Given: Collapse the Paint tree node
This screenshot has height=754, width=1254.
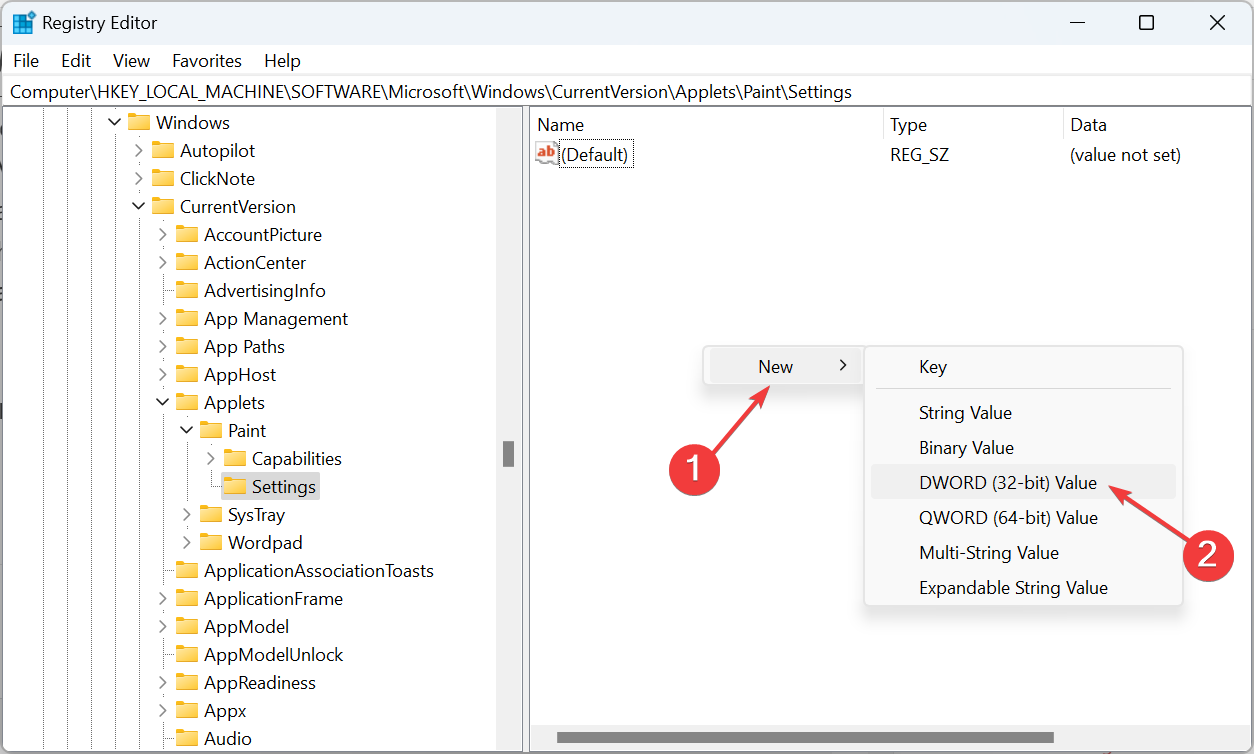Looking at the screenshot, I should pos(186,430).
